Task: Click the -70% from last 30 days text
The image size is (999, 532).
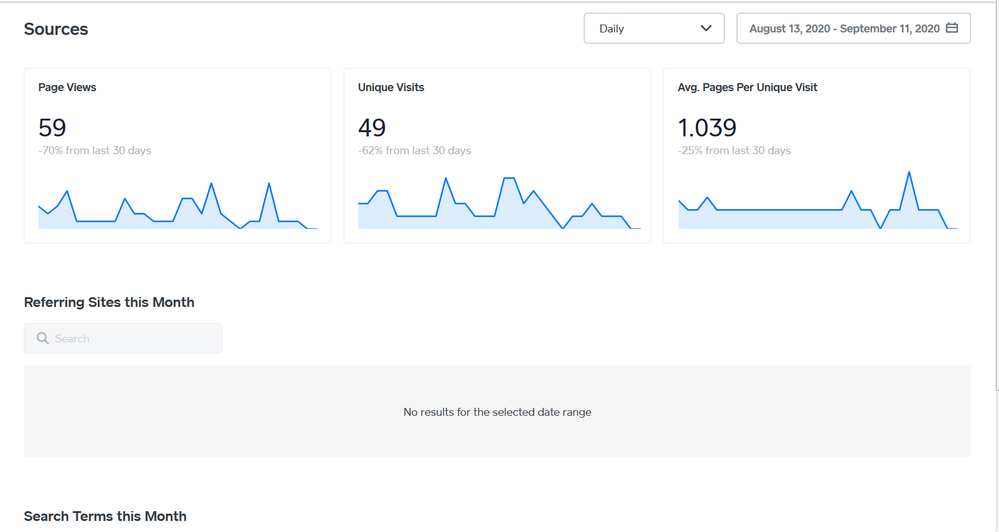Action: coord(95,151)
